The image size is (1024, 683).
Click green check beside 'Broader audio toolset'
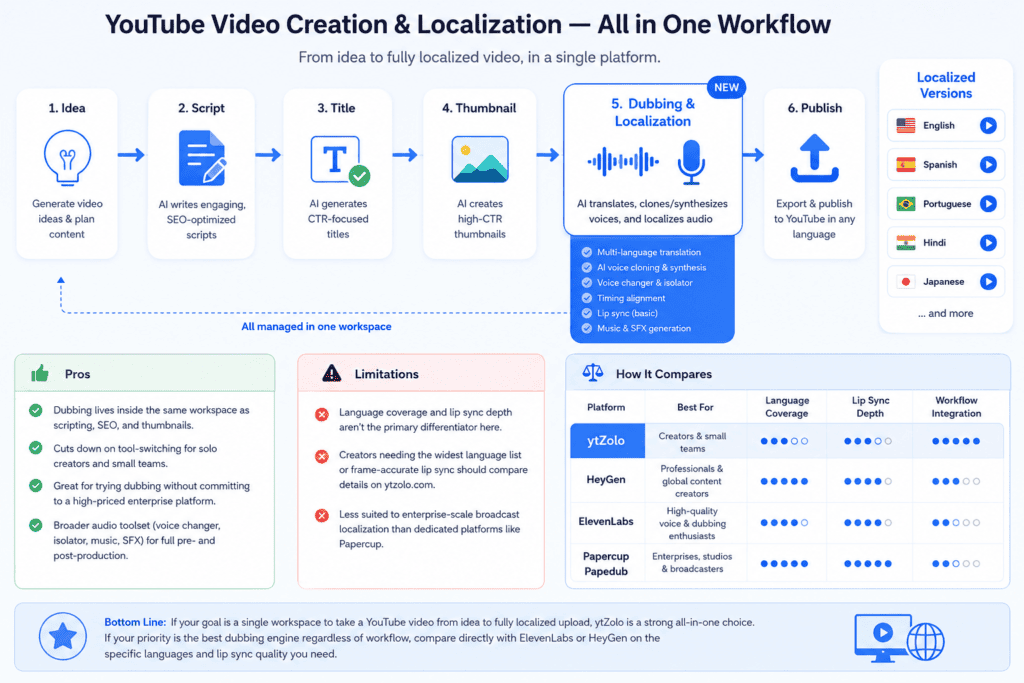[x=36, y=525]
